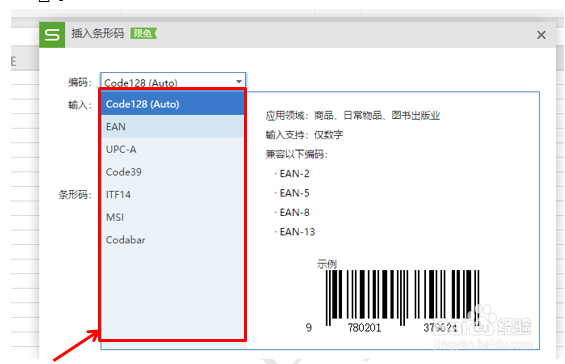Click the 条形码 field label
Viewport: 565px width, 364px height.
pos(75,195)
